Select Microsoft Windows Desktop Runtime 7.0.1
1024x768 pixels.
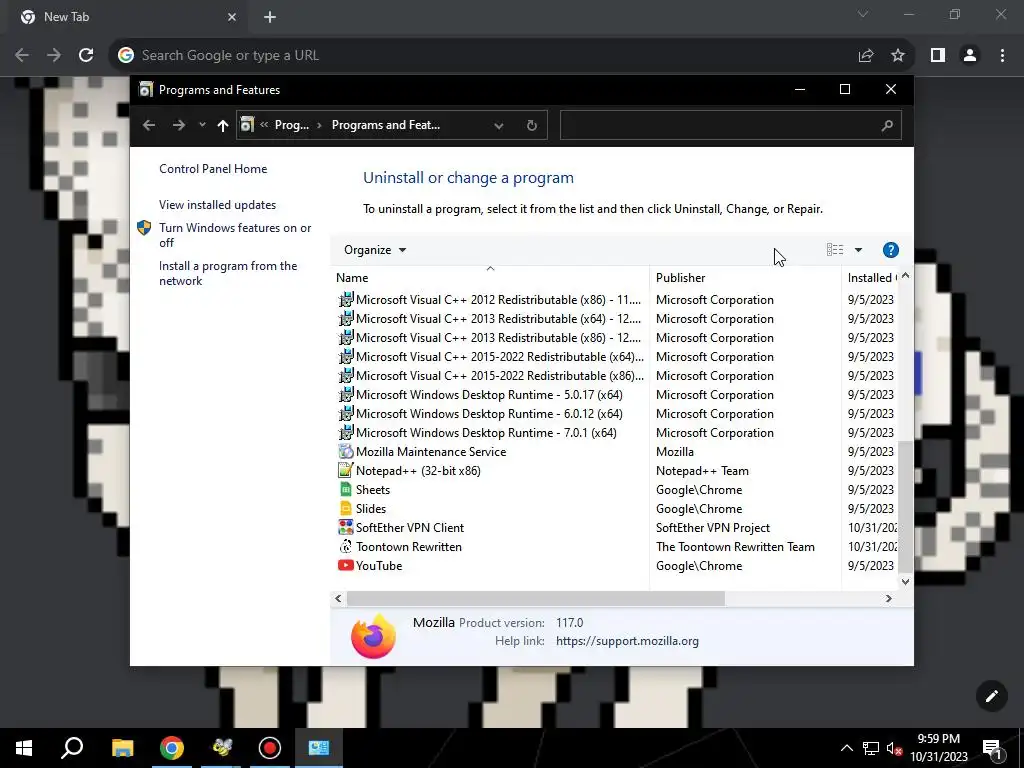(477, 432)
